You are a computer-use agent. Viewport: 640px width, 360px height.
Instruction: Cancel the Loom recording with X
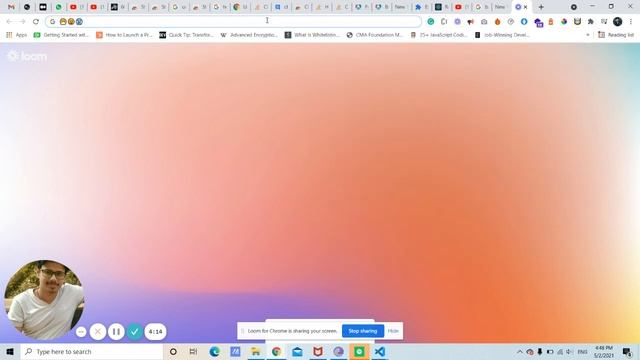pyautogui.click(x=98, y=331)
